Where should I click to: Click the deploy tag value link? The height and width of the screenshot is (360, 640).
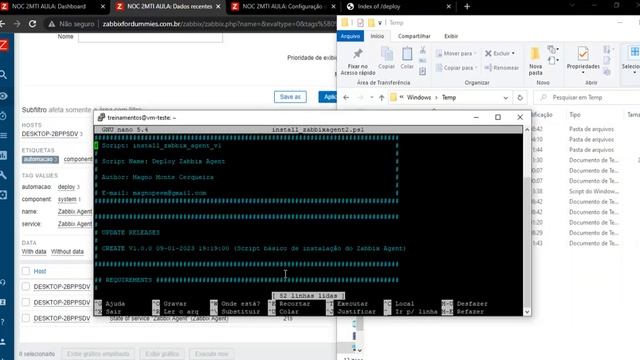[67, 187]
